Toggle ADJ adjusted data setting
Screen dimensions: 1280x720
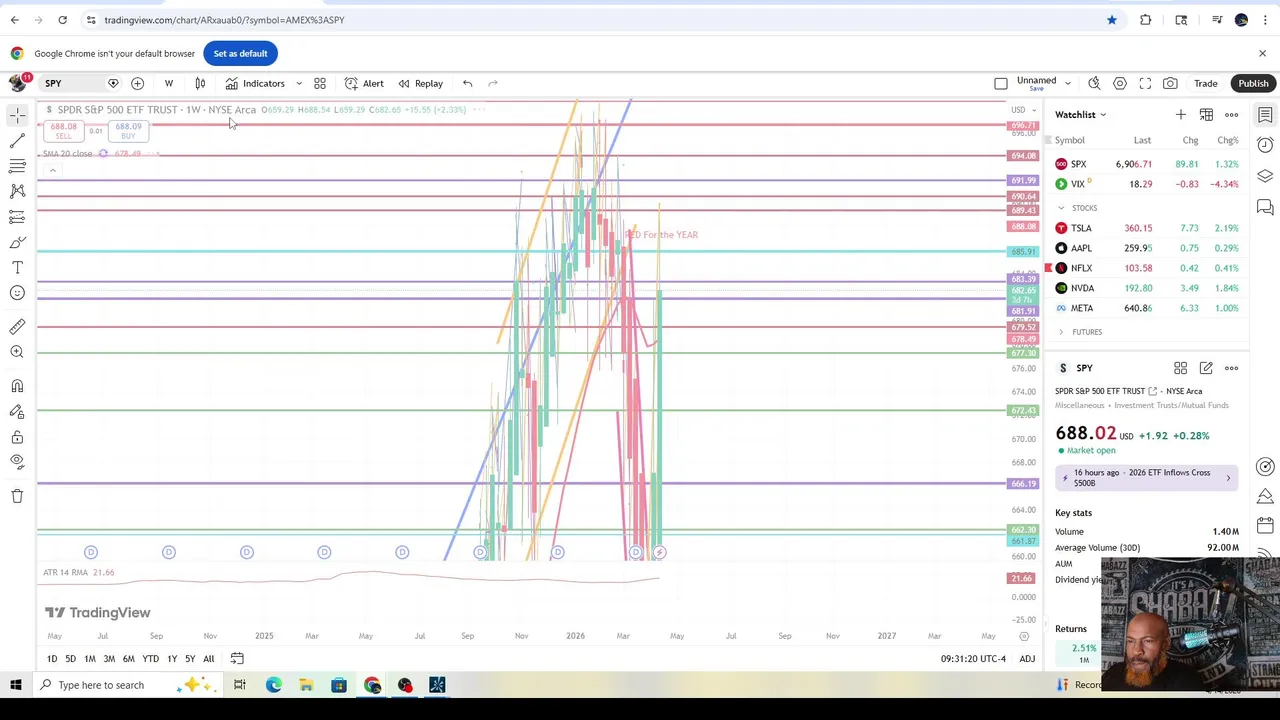[1027, 659]
